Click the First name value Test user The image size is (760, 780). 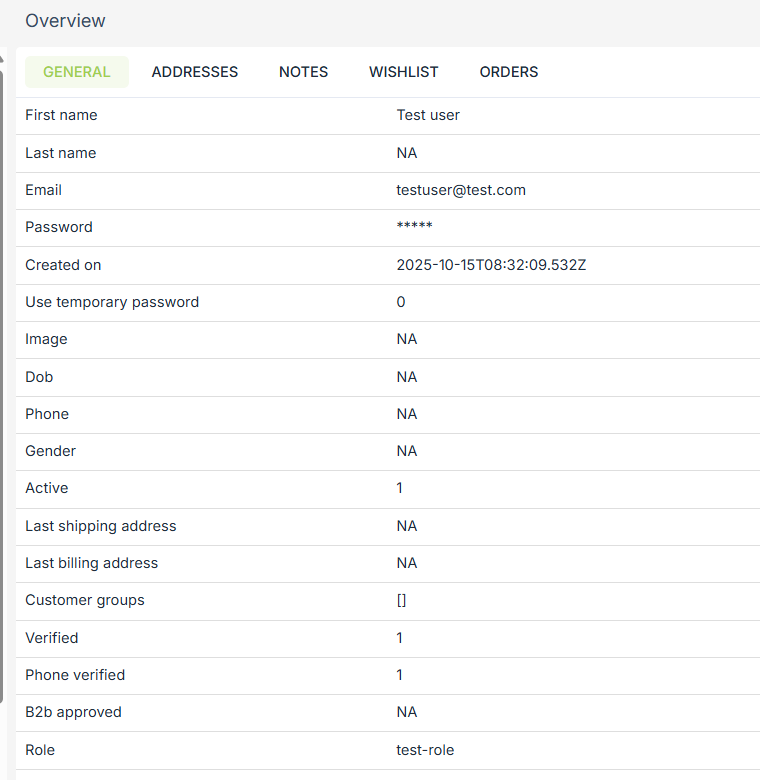[428, 115]
